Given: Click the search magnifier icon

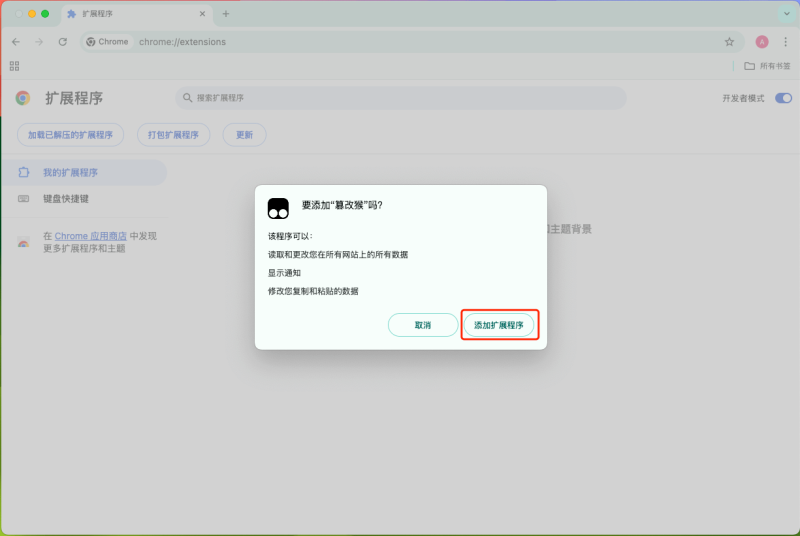Looking at the screenshot, I should [x=187, y=97].
